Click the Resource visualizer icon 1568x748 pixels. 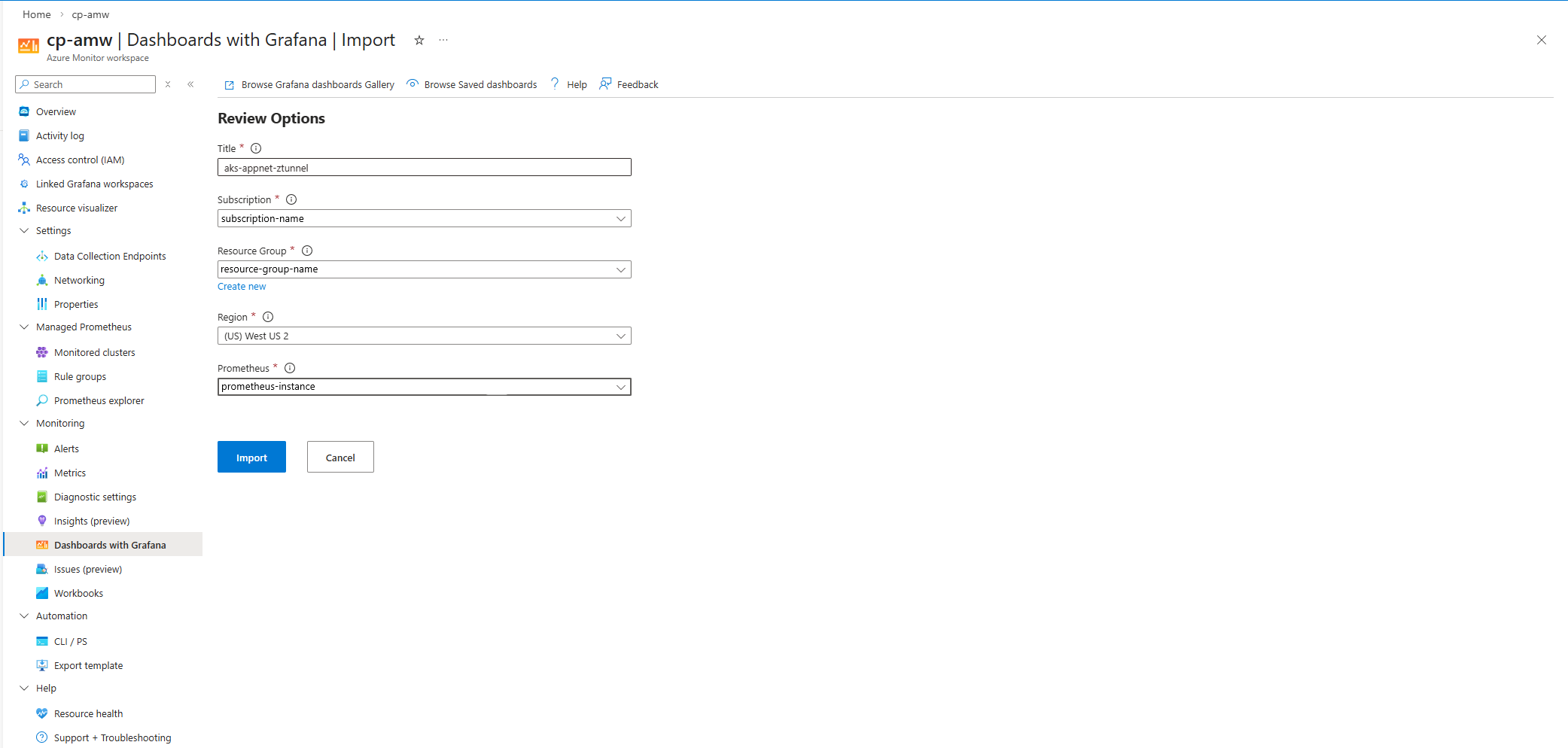pos(24,208)
